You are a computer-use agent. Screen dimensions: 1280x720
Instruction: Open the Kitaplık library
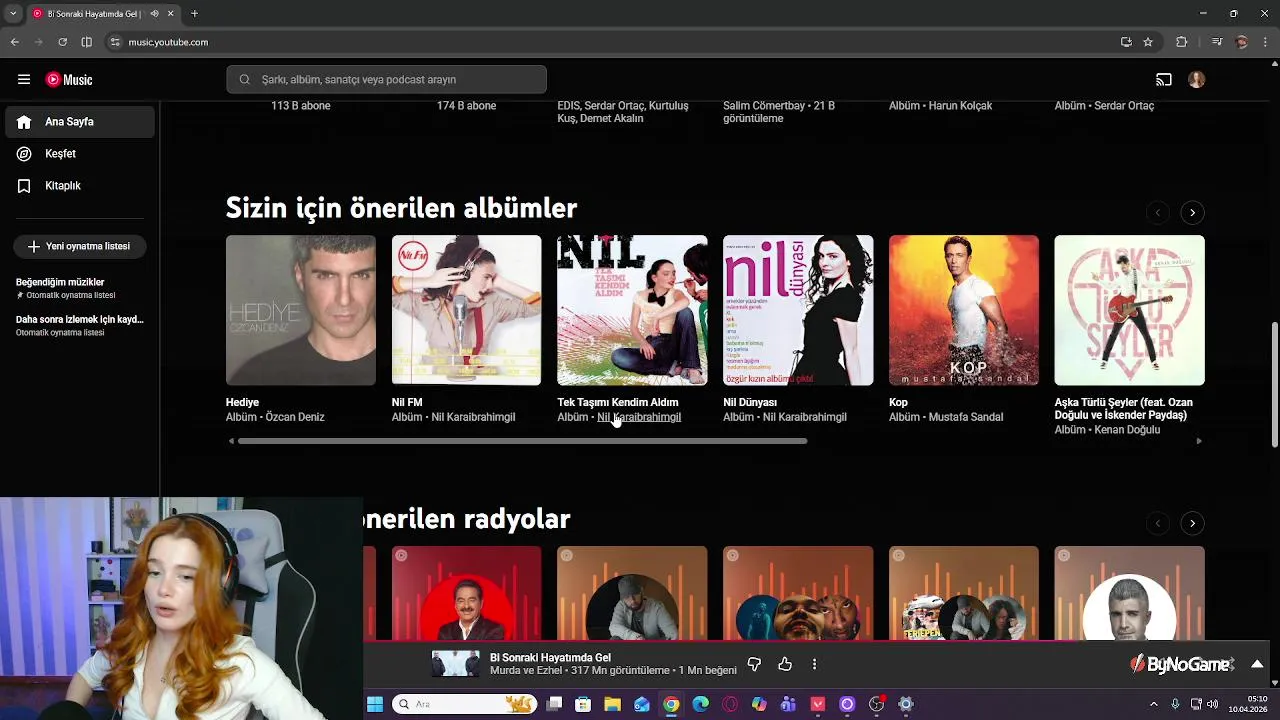click(80, 186)
